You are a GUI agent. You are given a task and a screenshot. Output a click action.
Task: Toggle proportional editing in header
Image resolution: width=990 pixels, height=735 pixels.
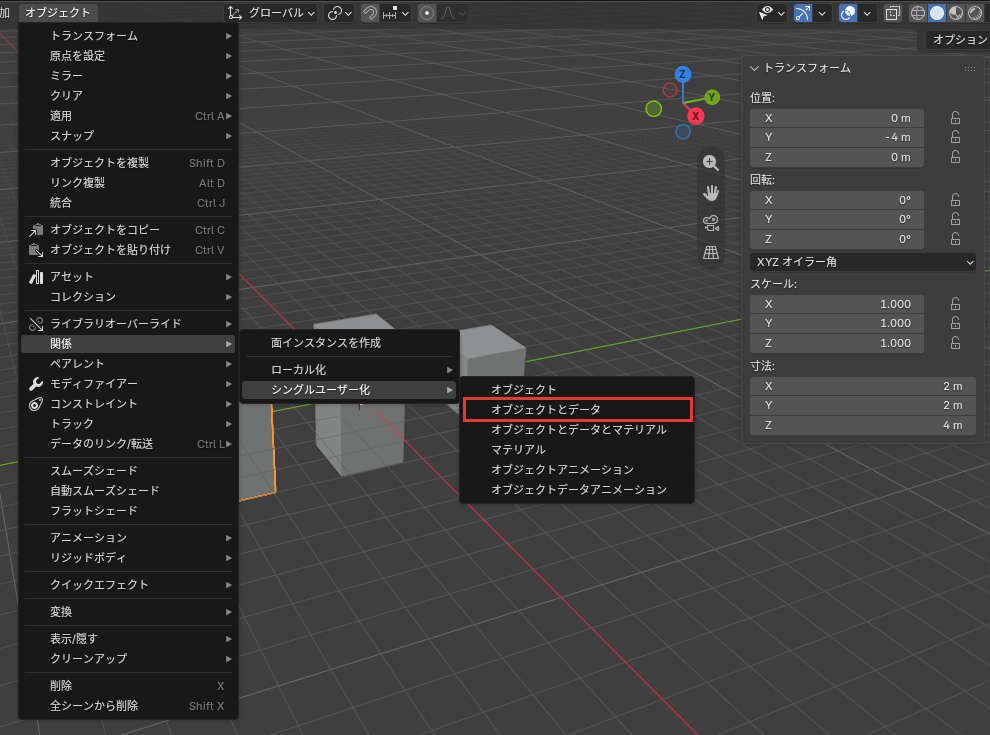click(x=427, y=13)
